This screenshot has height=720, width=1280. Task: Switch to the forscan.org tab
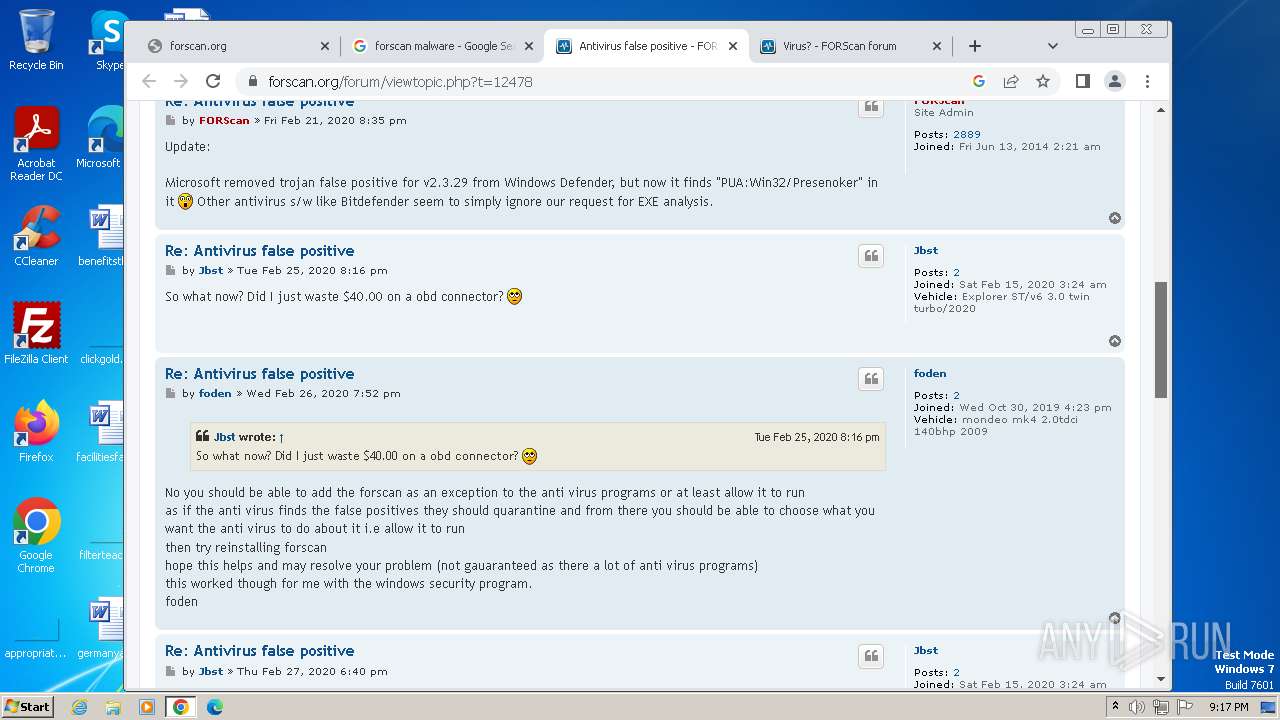(x=237, y=46)
